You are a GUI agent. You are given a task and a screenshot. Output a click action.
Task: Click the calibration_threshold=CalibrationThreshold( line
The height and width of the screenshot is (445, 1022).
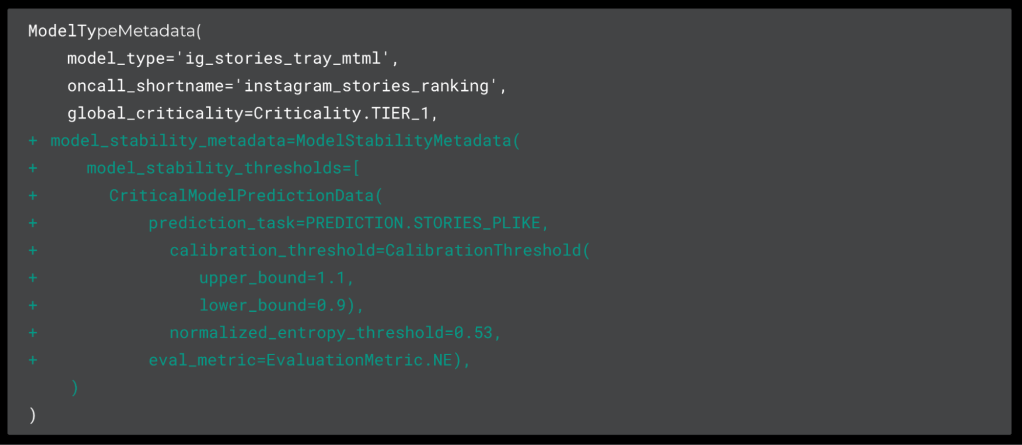pyautogui.click(x=379, y=251)
